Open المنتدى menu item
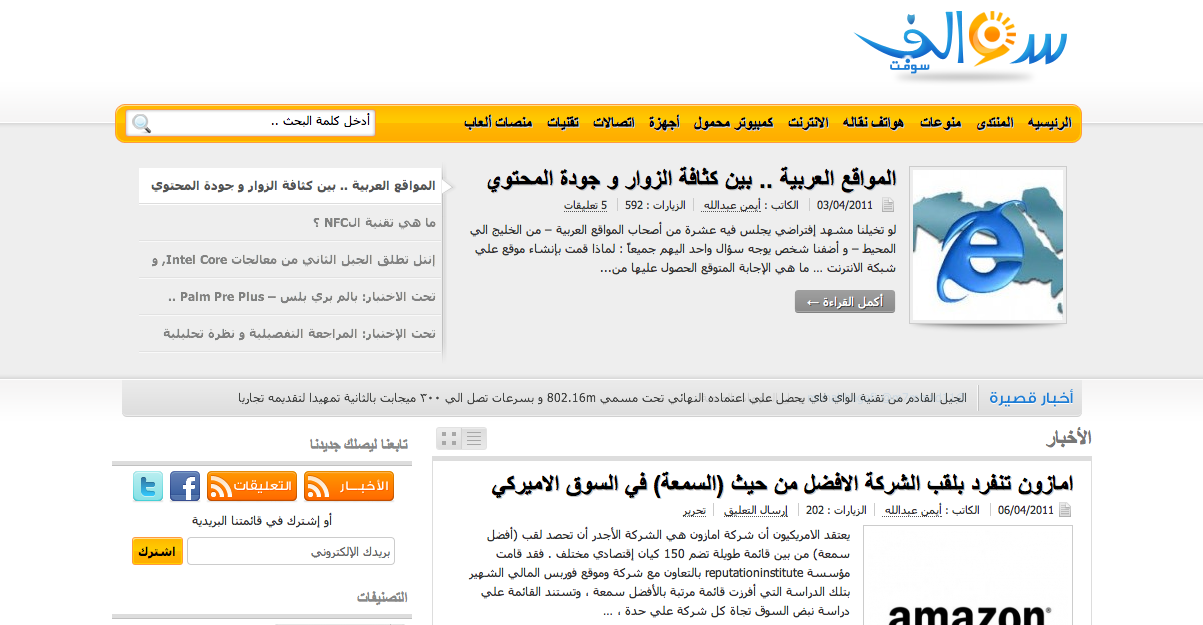 (994, 123)
